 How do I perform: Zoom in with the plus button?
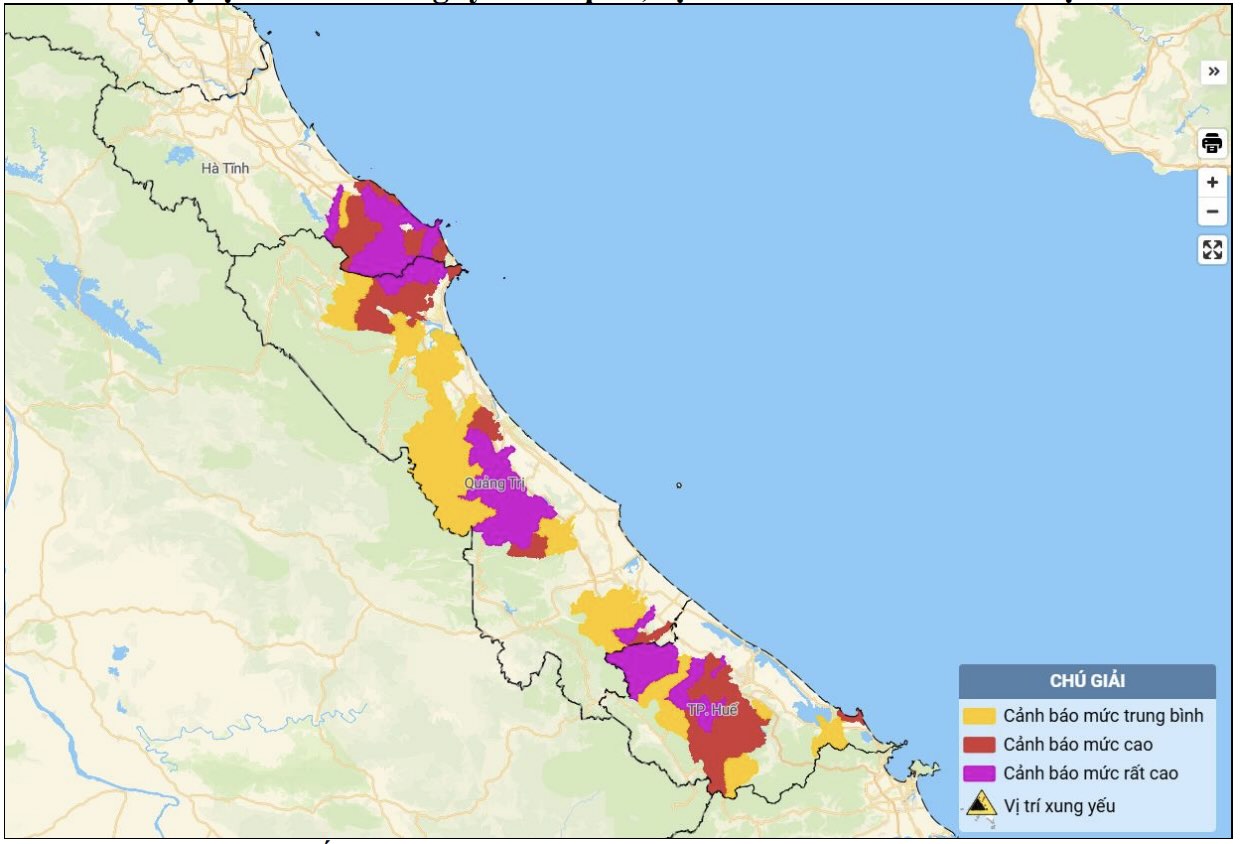(1213, 182)
